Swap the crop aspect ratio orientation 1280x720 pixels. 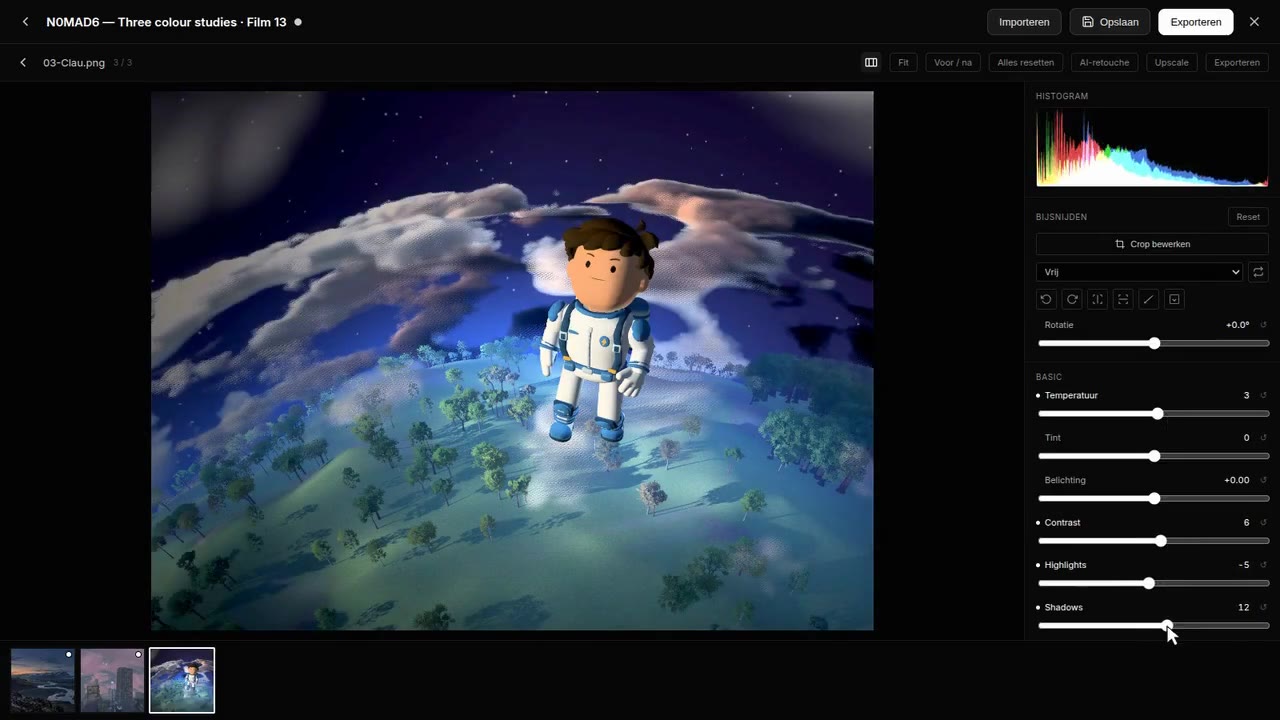pyautogui.click(x=1258, y=272)
